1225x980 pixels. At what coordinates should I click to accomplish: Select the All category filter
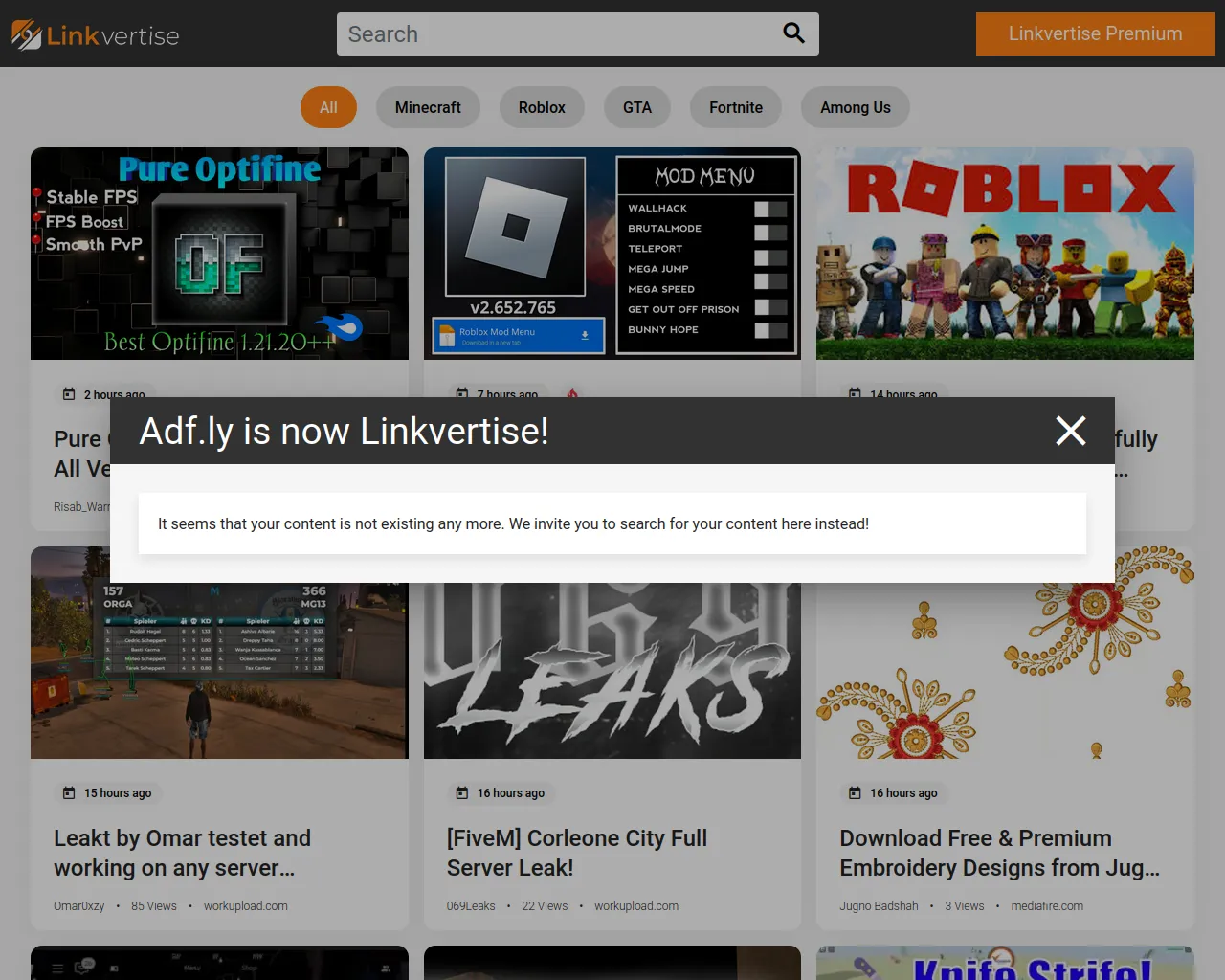tap(328, 107)
